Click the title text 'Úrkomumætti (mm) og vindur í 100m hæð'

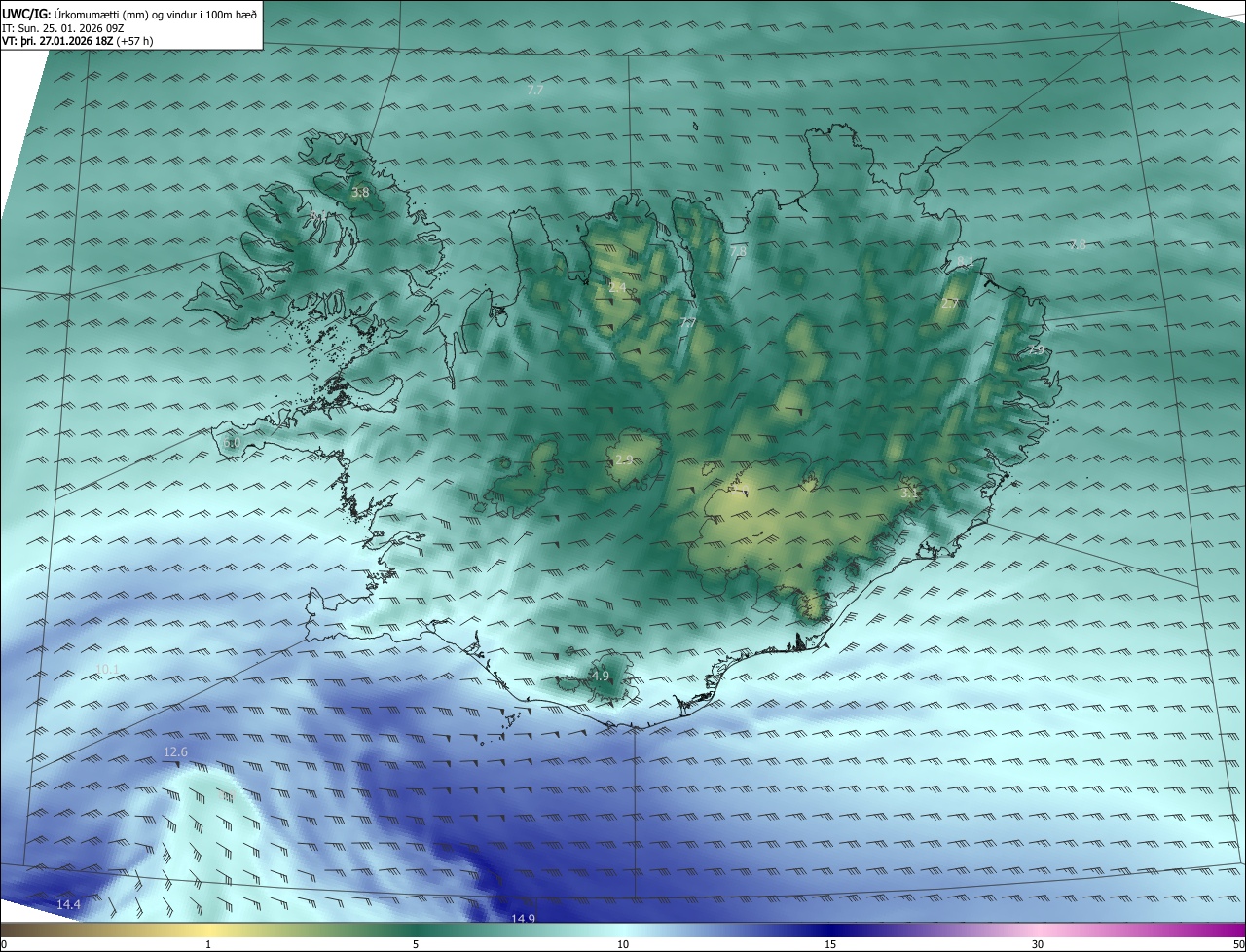click(156, 14)
